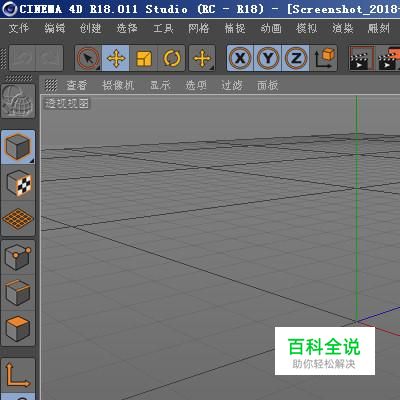
Task: Switch the coordinate system cube icon
Action: (x=323, y=58)
